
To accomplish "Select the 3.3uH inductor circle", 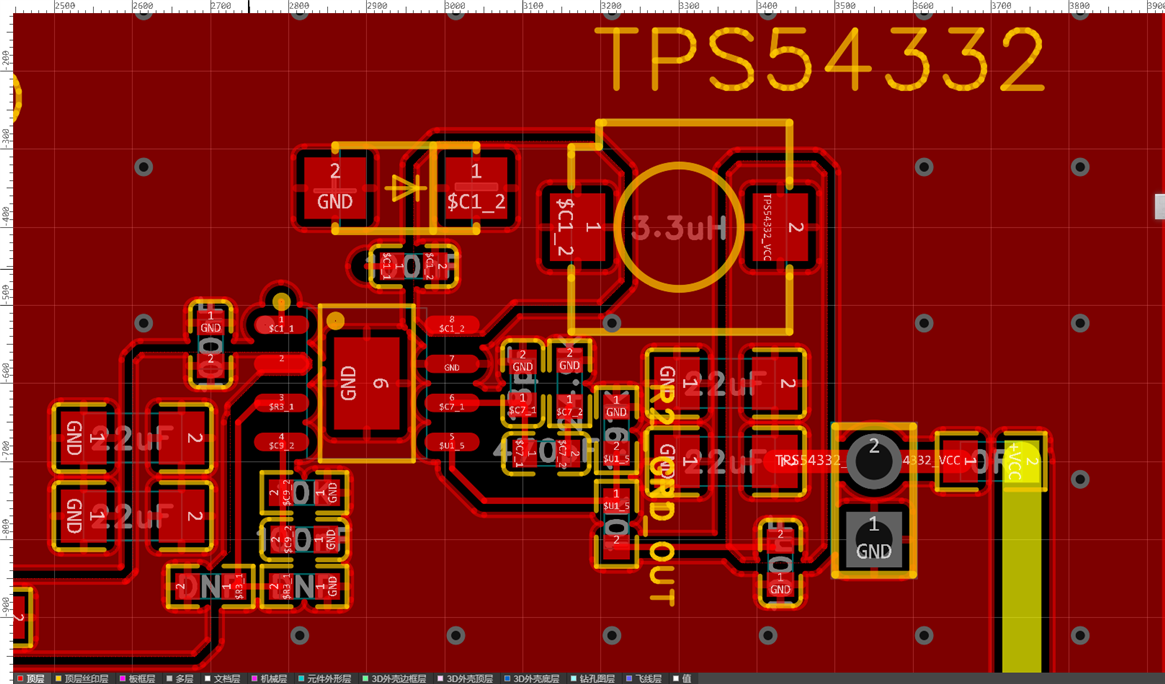I will [679, 227].
